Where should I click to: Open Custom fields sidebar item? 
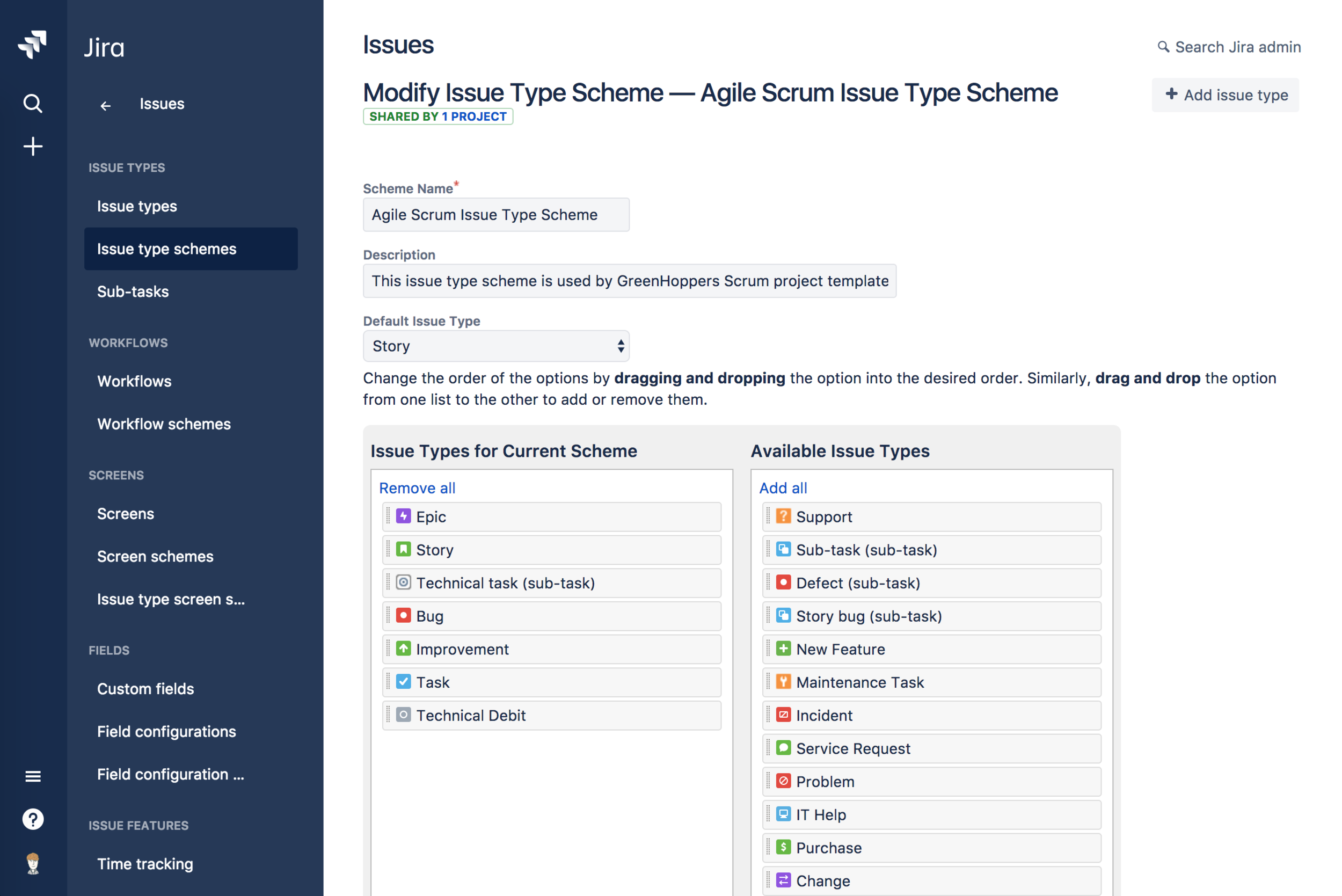145,689
